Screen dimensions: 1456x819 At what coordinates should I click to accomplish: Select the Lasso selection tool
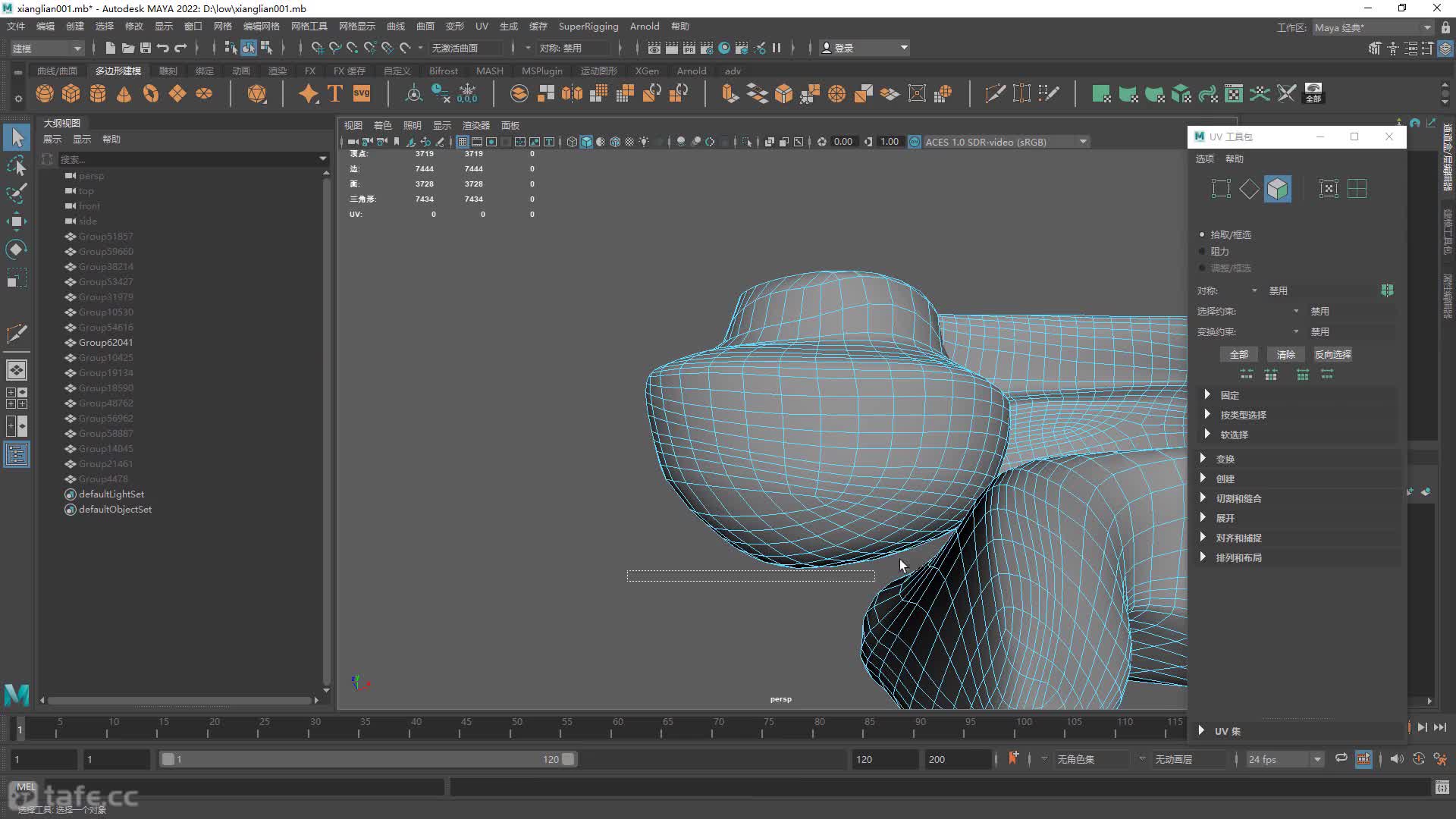tap(16, 165)
